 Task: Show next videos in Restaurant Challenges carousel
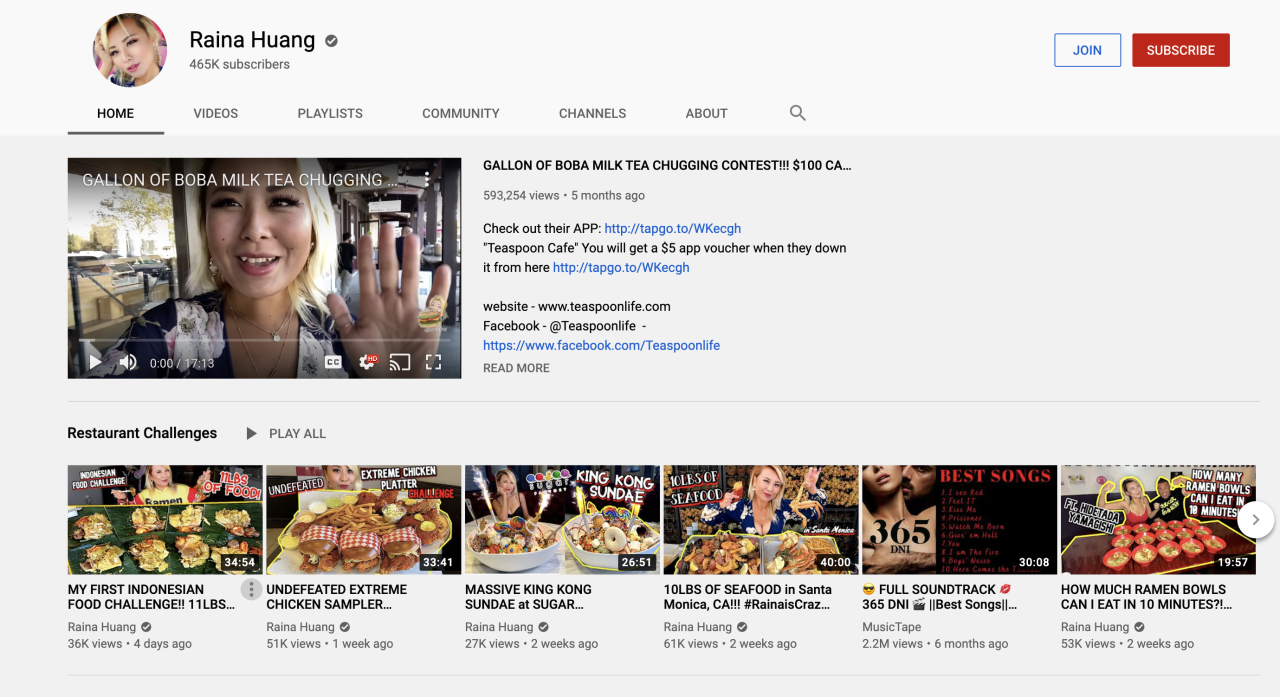1255,519
